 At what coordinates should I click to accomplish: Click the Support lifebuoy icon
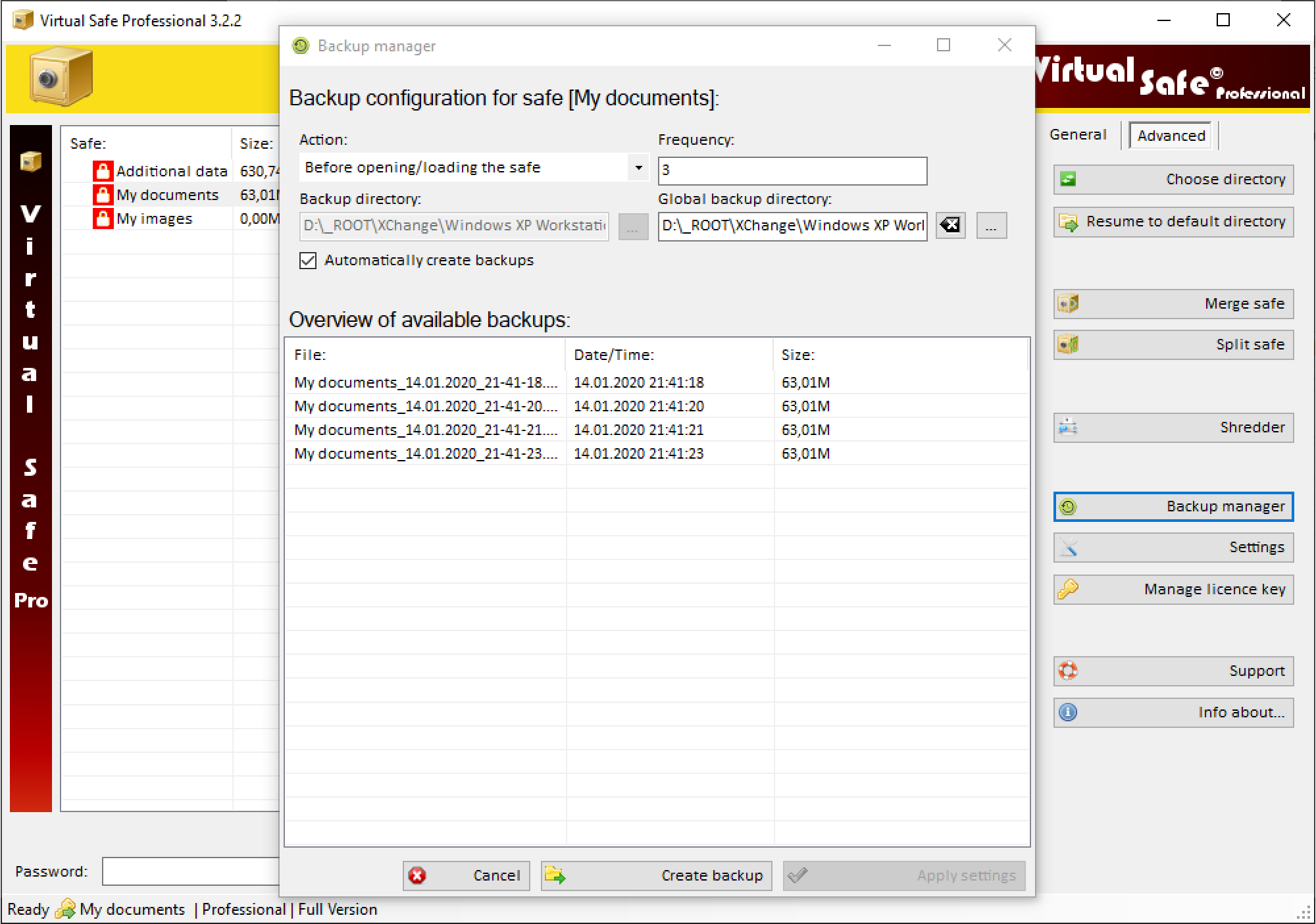(1068, 671)
